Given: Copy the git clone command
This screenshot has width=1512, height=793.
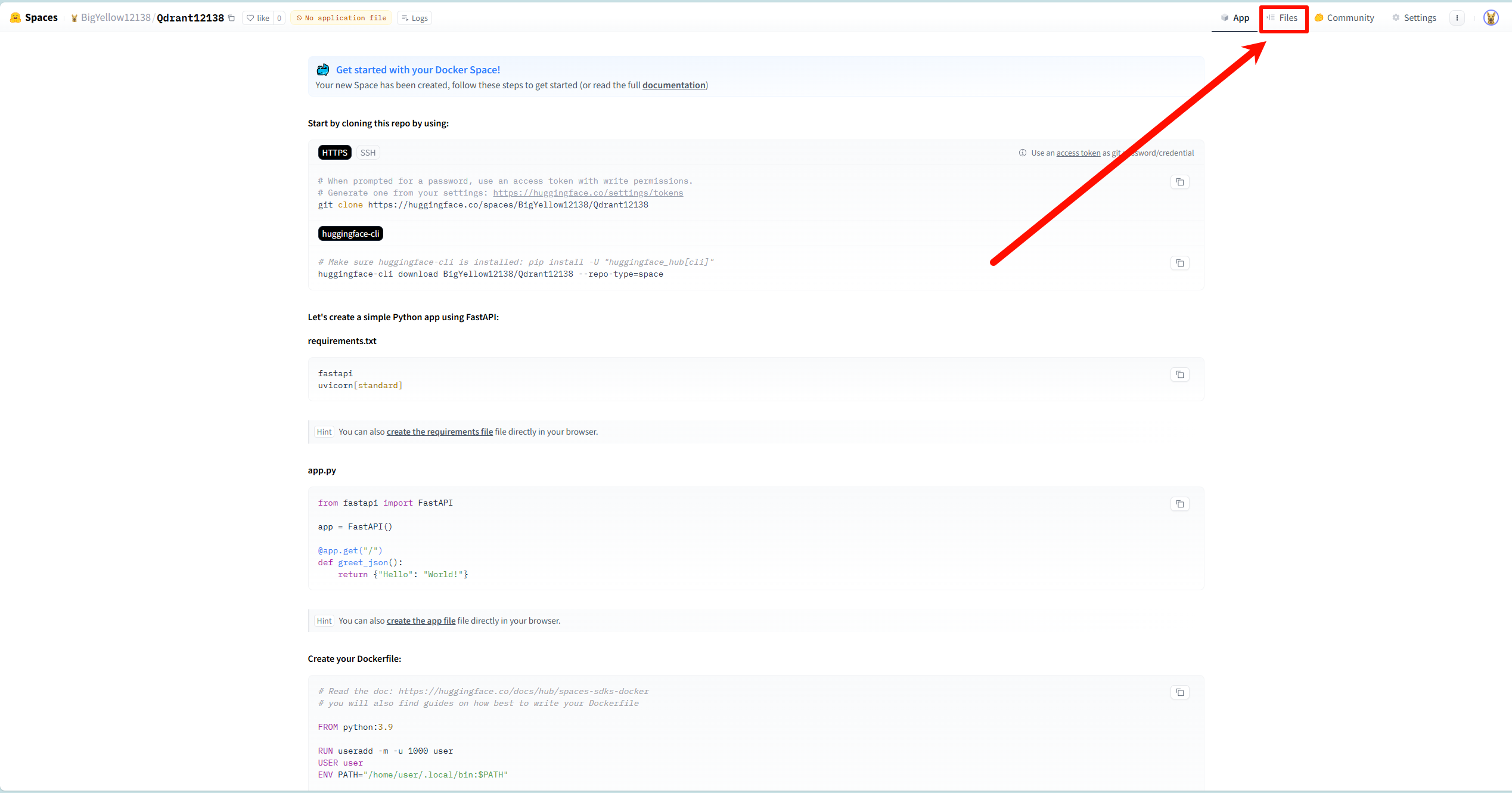Looking at the screenshot, I should pos(1179,182).
